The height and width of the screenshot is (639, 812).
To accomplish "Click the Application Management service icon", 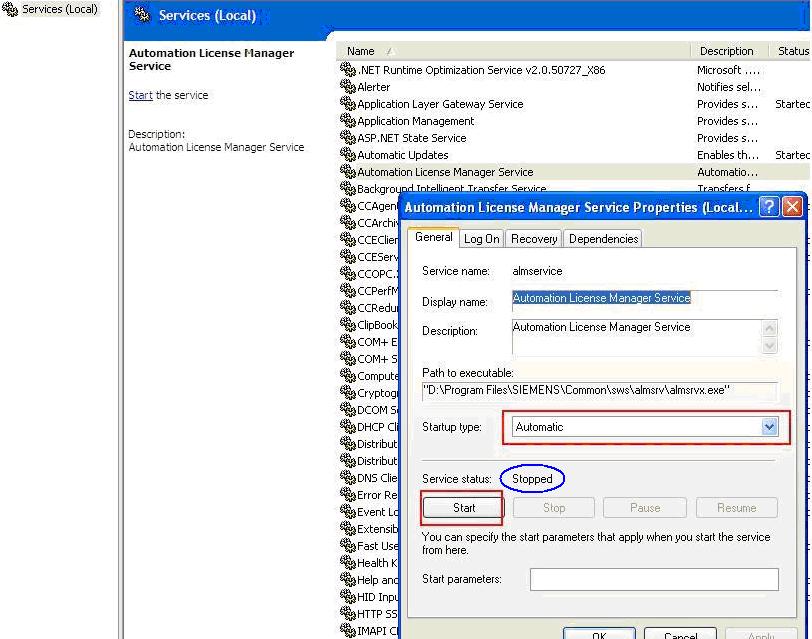I will point(347,121).
